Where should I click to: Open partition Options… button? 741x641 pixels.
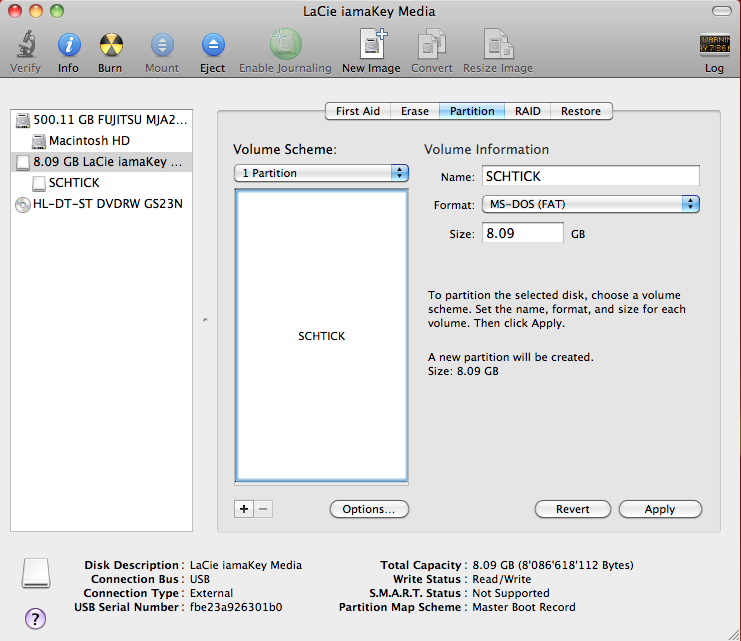click(369, 509)
